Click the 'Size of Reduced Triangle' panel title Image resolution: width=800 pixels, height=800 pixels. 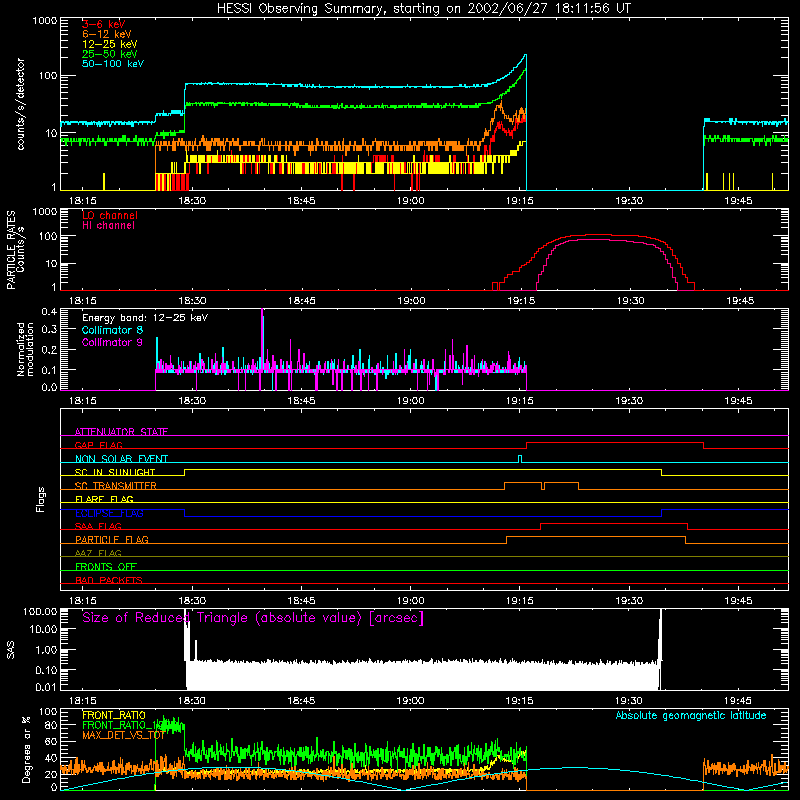253,618
